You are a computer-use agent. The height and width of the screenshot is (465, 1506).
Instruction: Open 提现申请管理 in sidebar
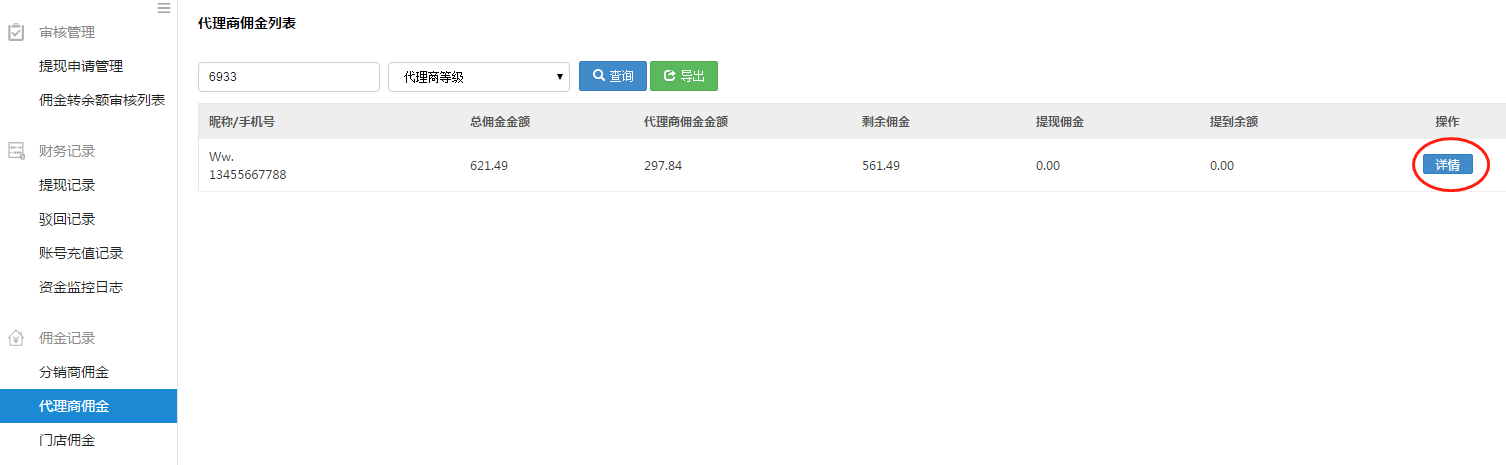point(81,66)
